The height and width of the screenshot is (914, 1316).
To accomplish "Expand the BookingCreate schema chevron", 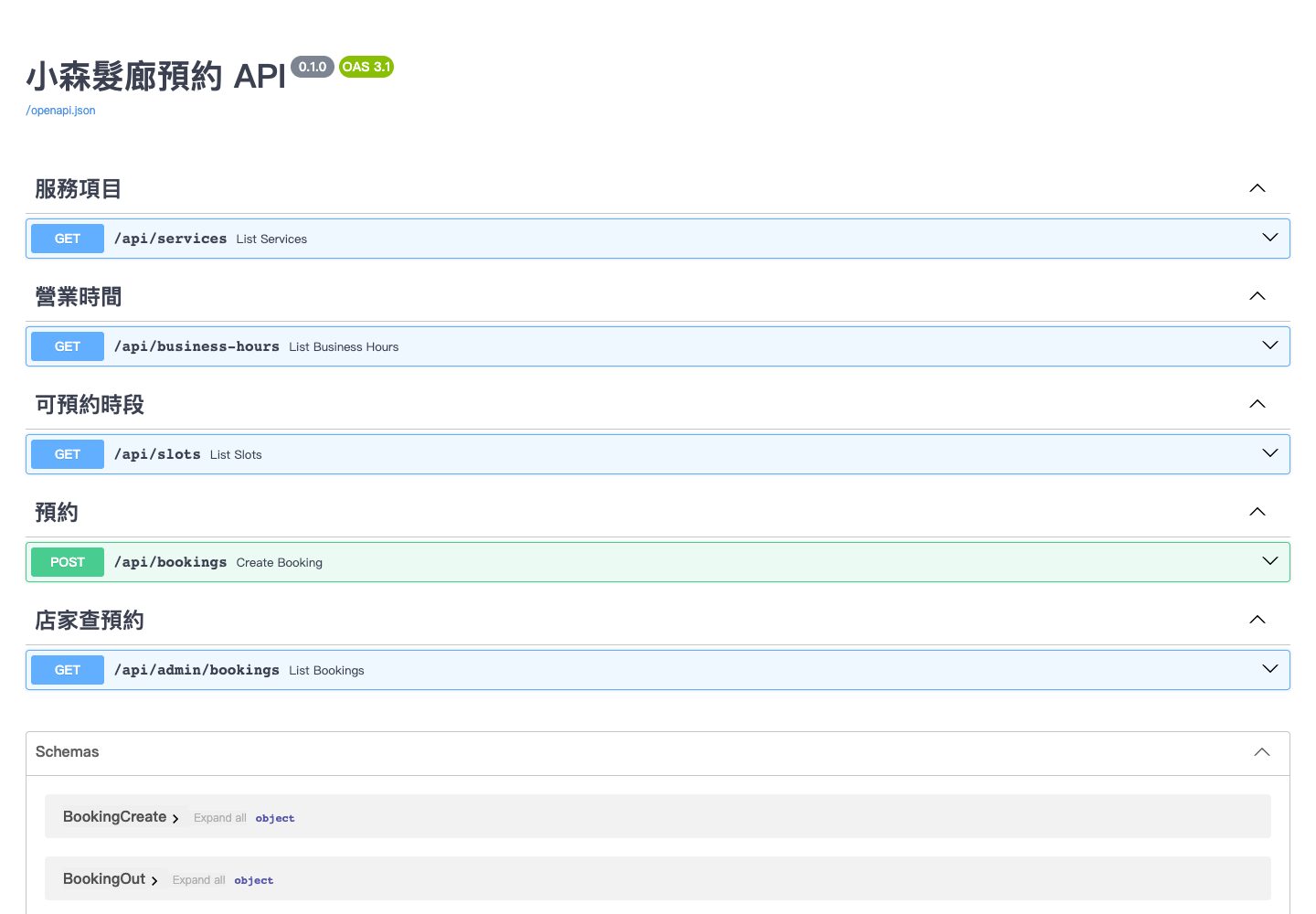I will 175,818.
